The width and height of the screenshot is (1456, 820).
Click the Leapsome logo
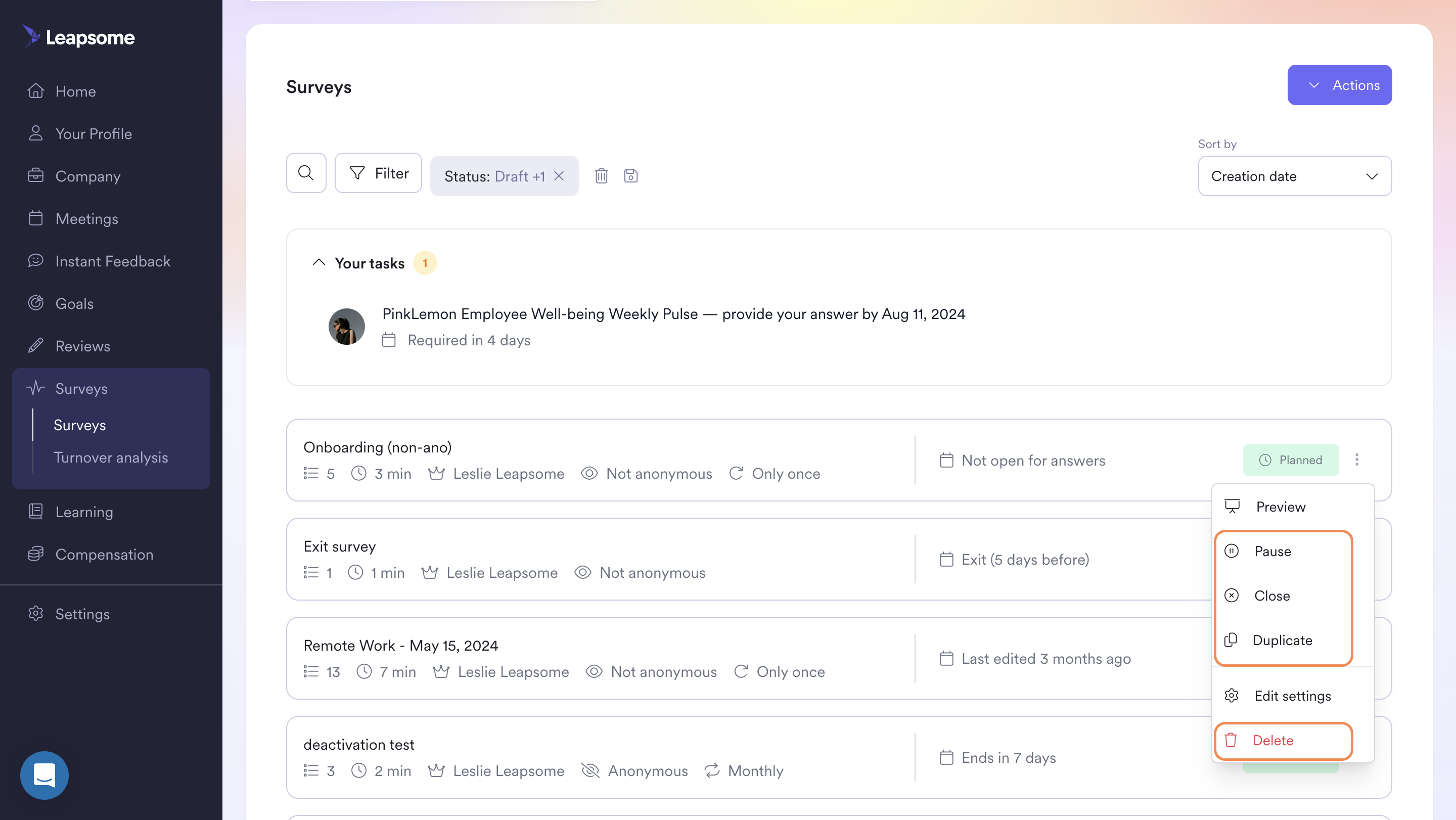[78, 37]
